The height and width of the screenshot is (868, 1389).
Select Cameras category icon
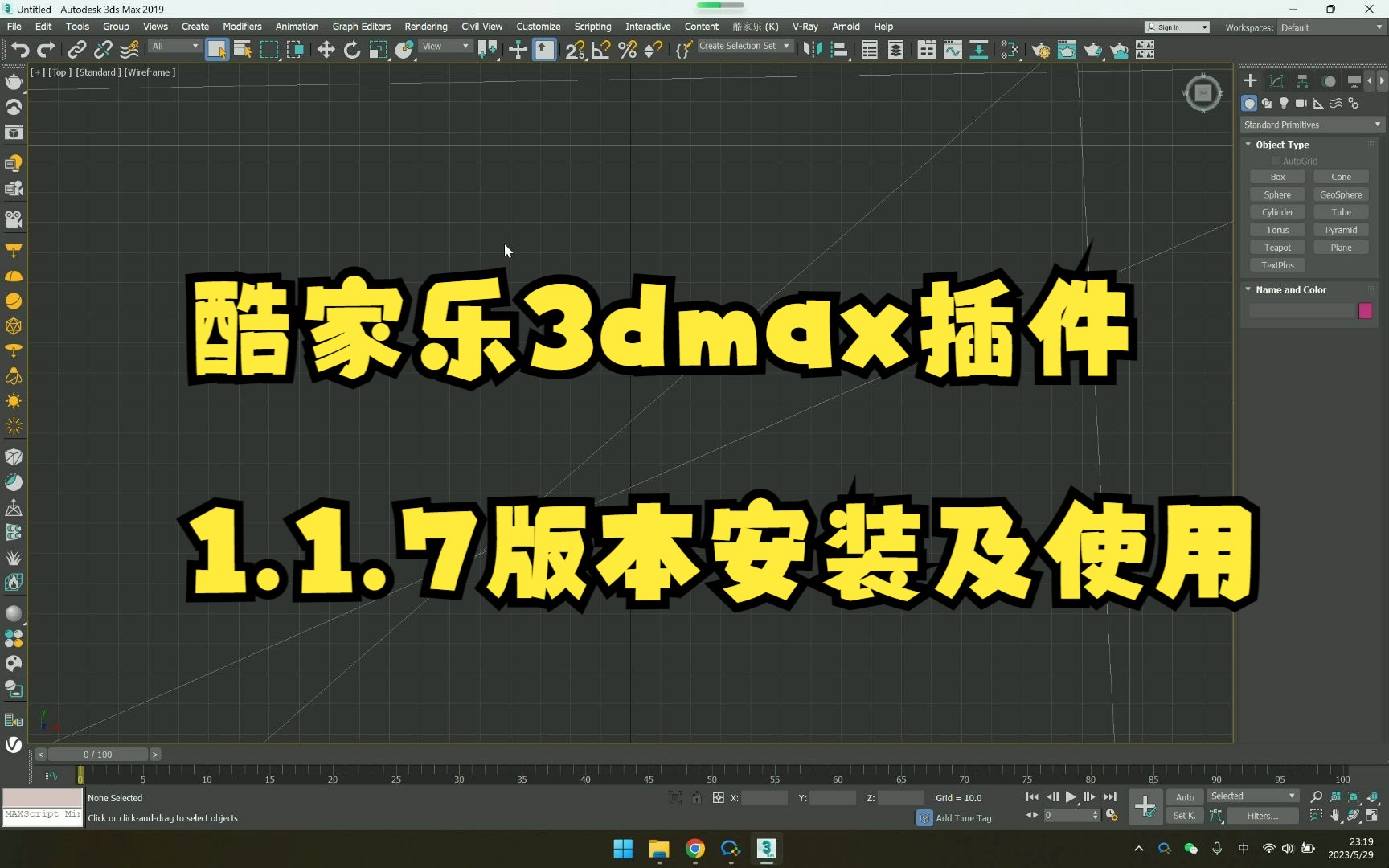[x=1301, y=103]
